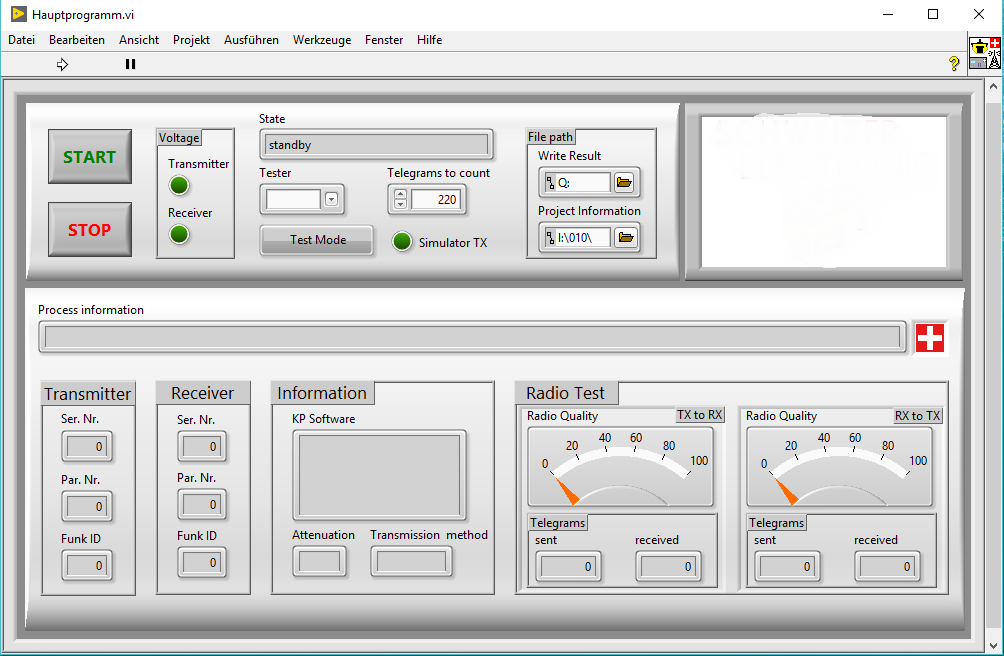Close the Hauptprogramm.vi window
This screenshot has height=656, width=1004.
tap(979, 14)
